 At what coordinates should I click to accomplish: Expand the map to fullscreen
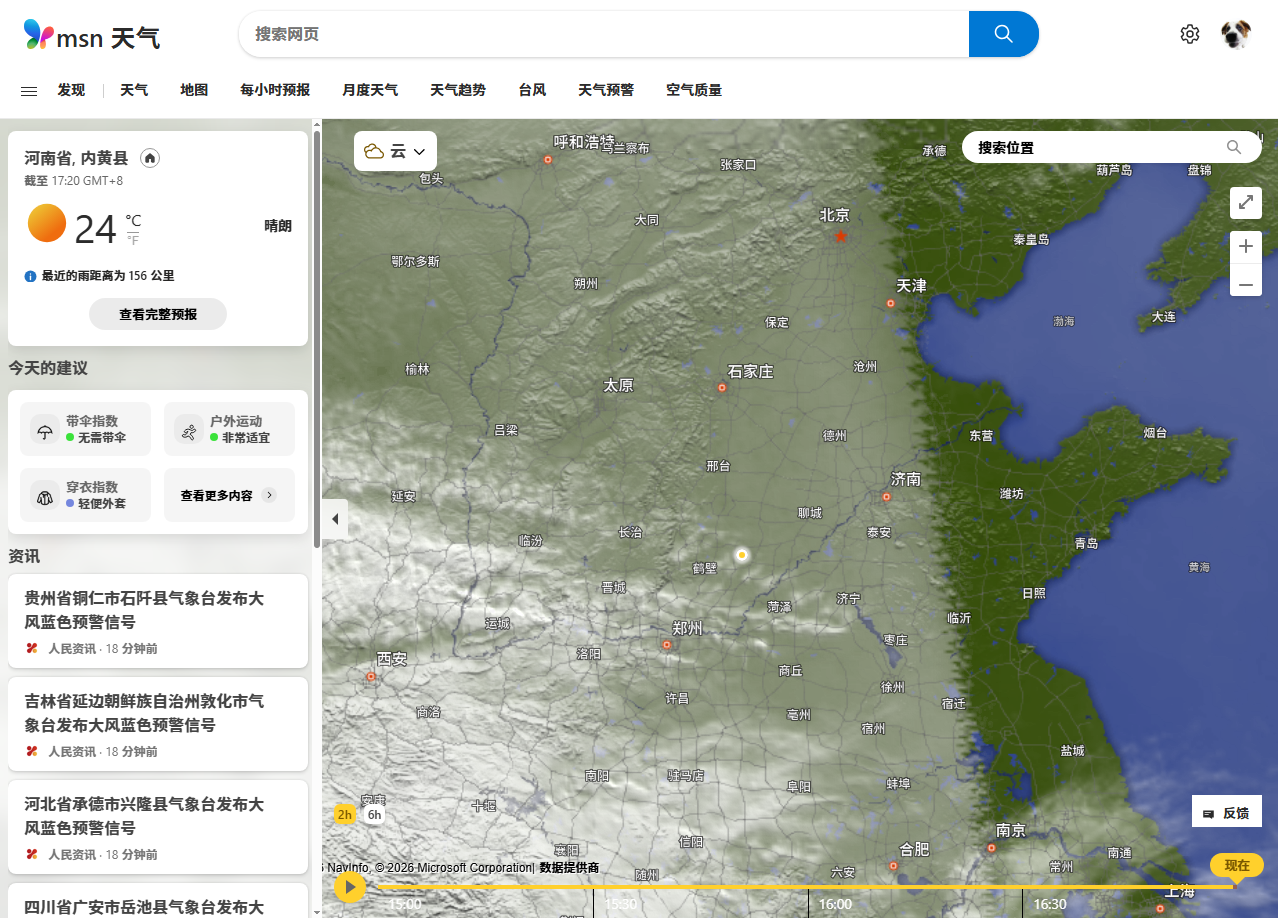pos(1246,202)
